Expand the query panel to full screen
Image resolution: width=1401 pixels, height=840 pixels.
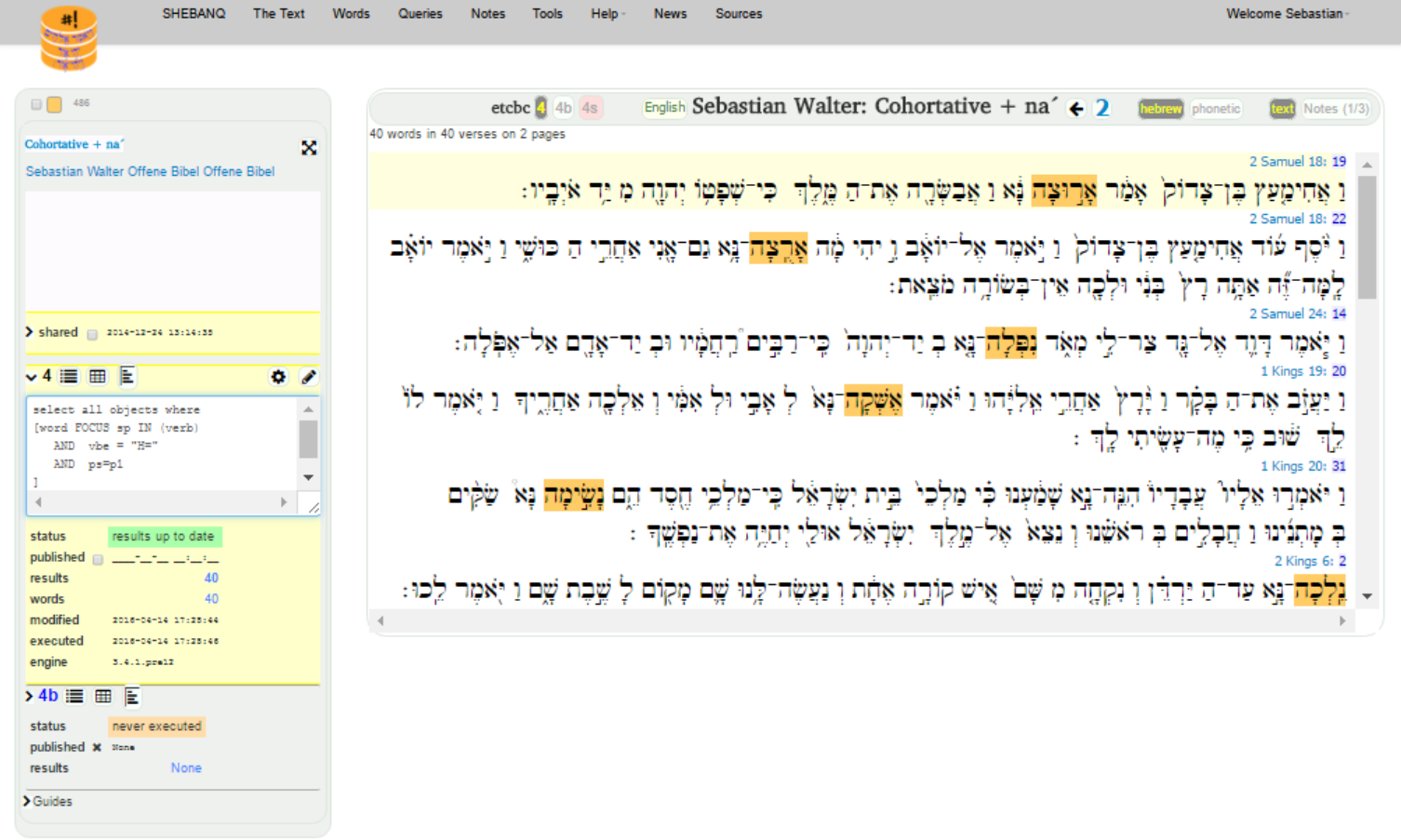coord(309,148)
